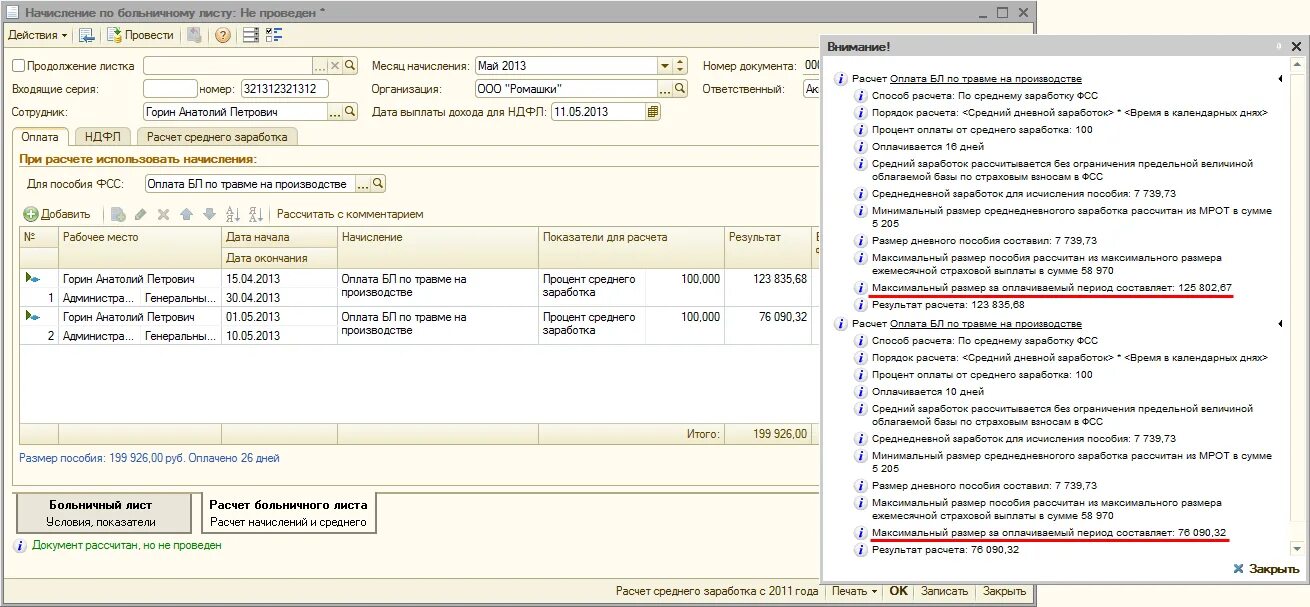The height and width of the screenshot is (607, 1310).
Task: Open the Печать dropdown at the bottom
Action: (x=854, y=591)
